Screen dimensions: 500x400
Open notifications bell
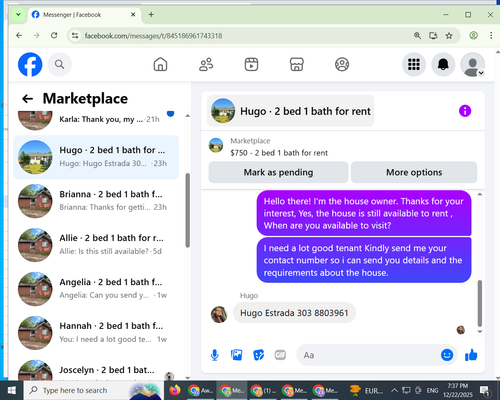(x=443, y=64)
